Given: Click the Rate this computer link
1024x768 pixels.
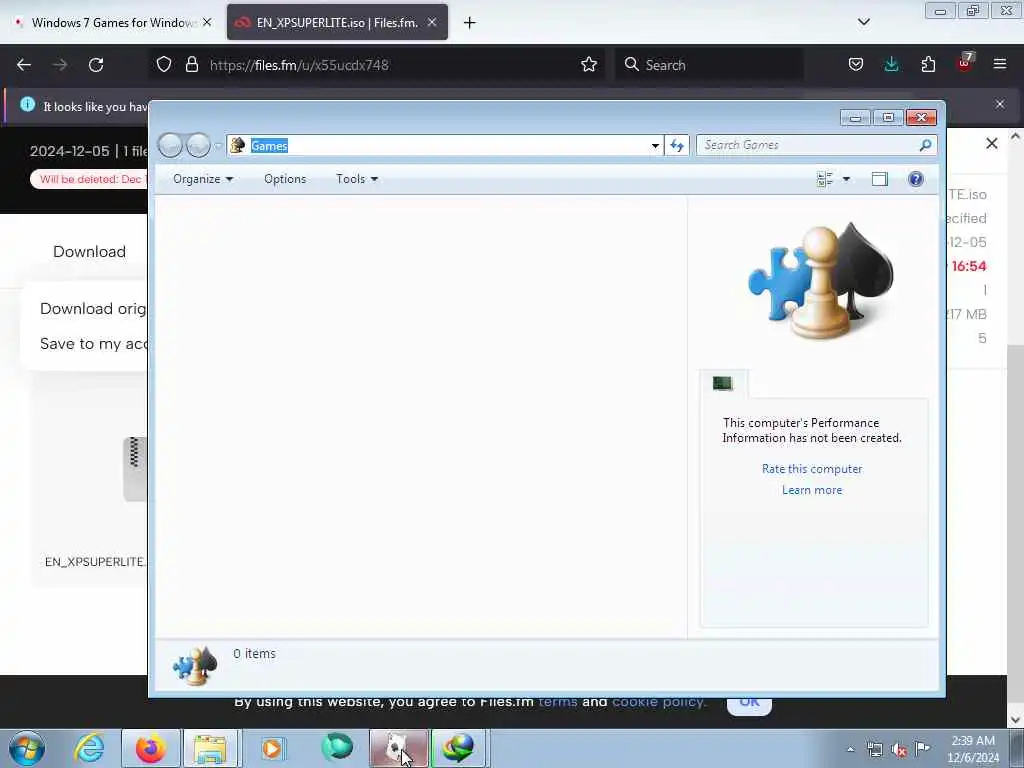Looking at the screenshot, I should click(x=812, y=469).
